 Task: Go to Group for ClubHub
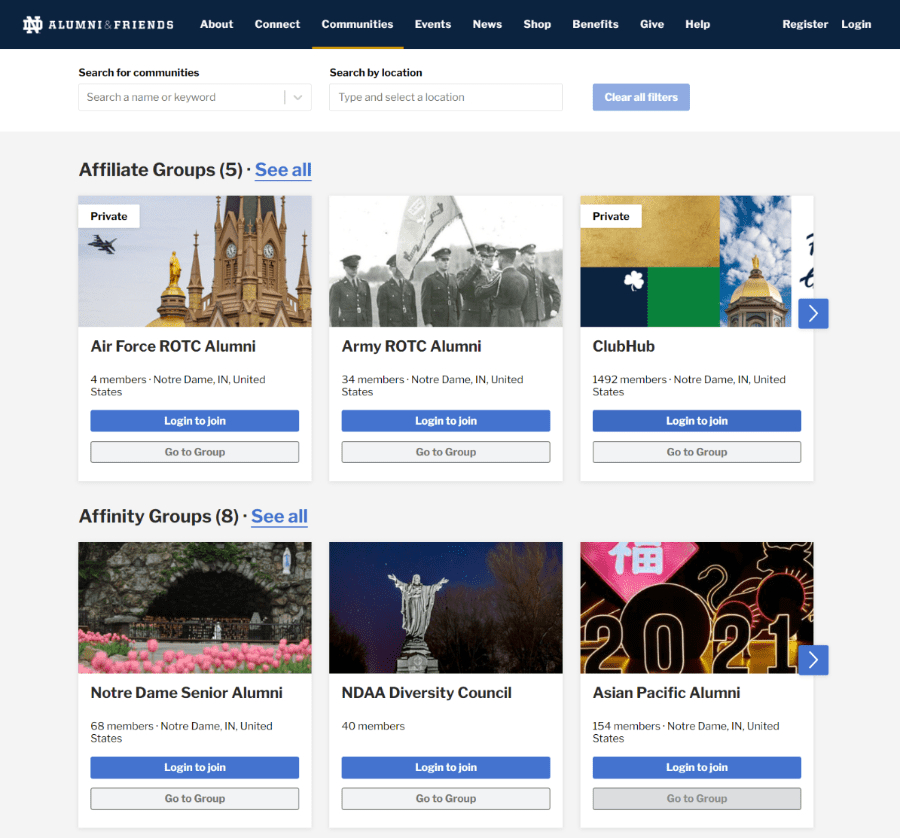[x=697, y=452]
